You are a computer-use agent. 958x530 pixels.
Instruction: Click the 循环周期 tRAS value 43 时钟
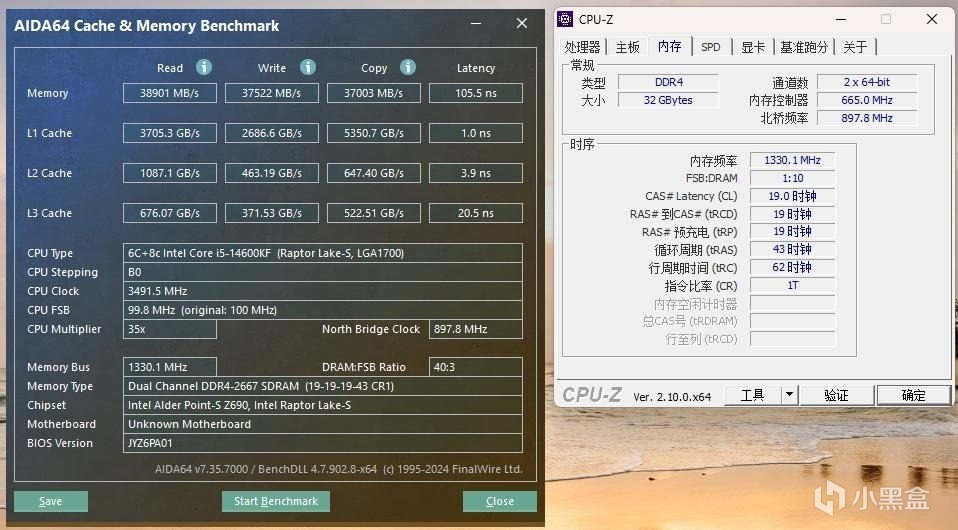click(x=792, y=249)
